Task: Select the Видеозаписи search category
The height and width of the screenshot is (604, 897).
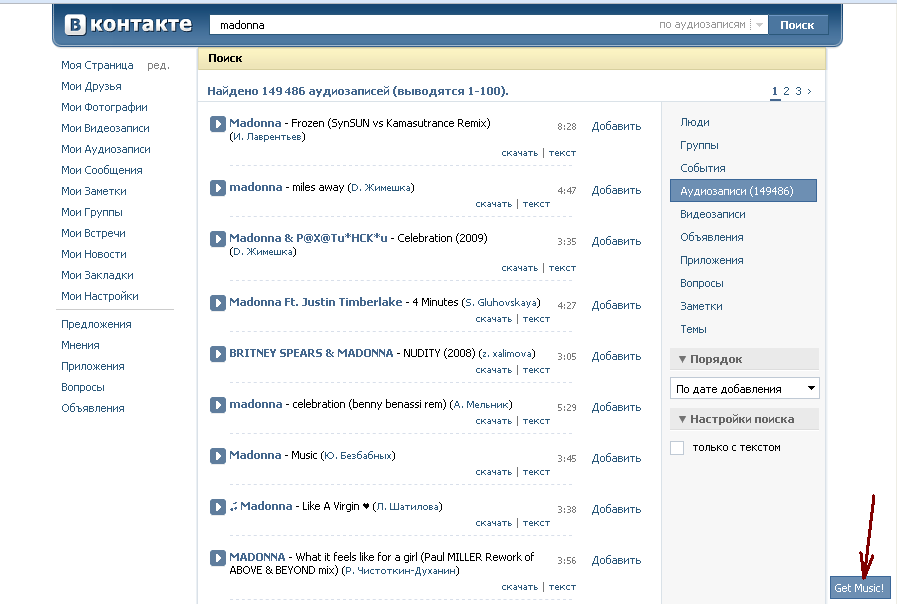Action: pos(713,214)
